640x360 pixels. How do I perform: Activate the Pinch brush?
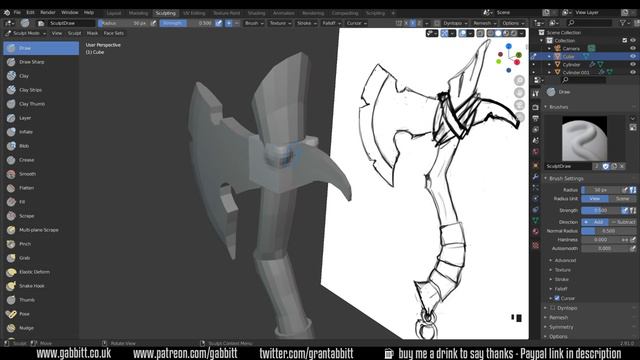coord(41,244)
